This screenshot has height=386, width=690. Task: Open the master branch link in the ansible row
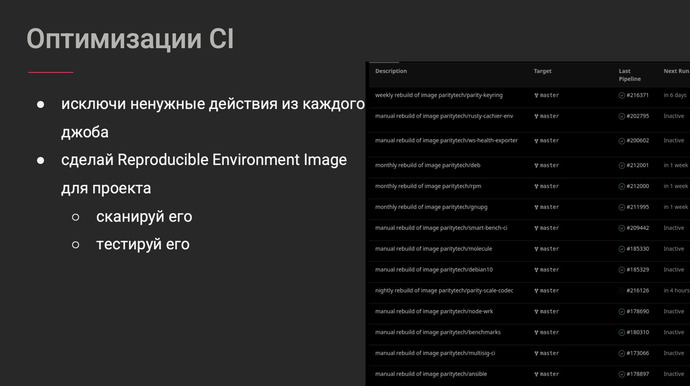549,375
